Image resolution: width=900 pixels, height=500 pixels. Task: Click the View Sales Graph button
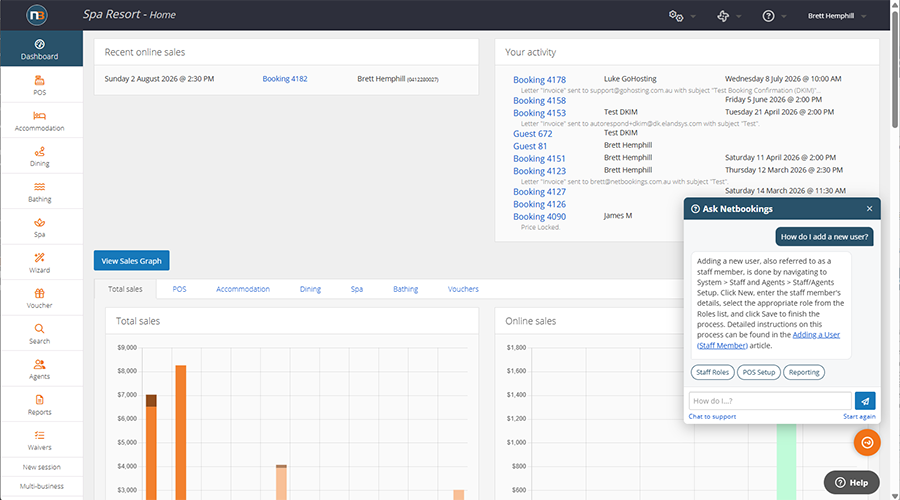coord(131,261)
